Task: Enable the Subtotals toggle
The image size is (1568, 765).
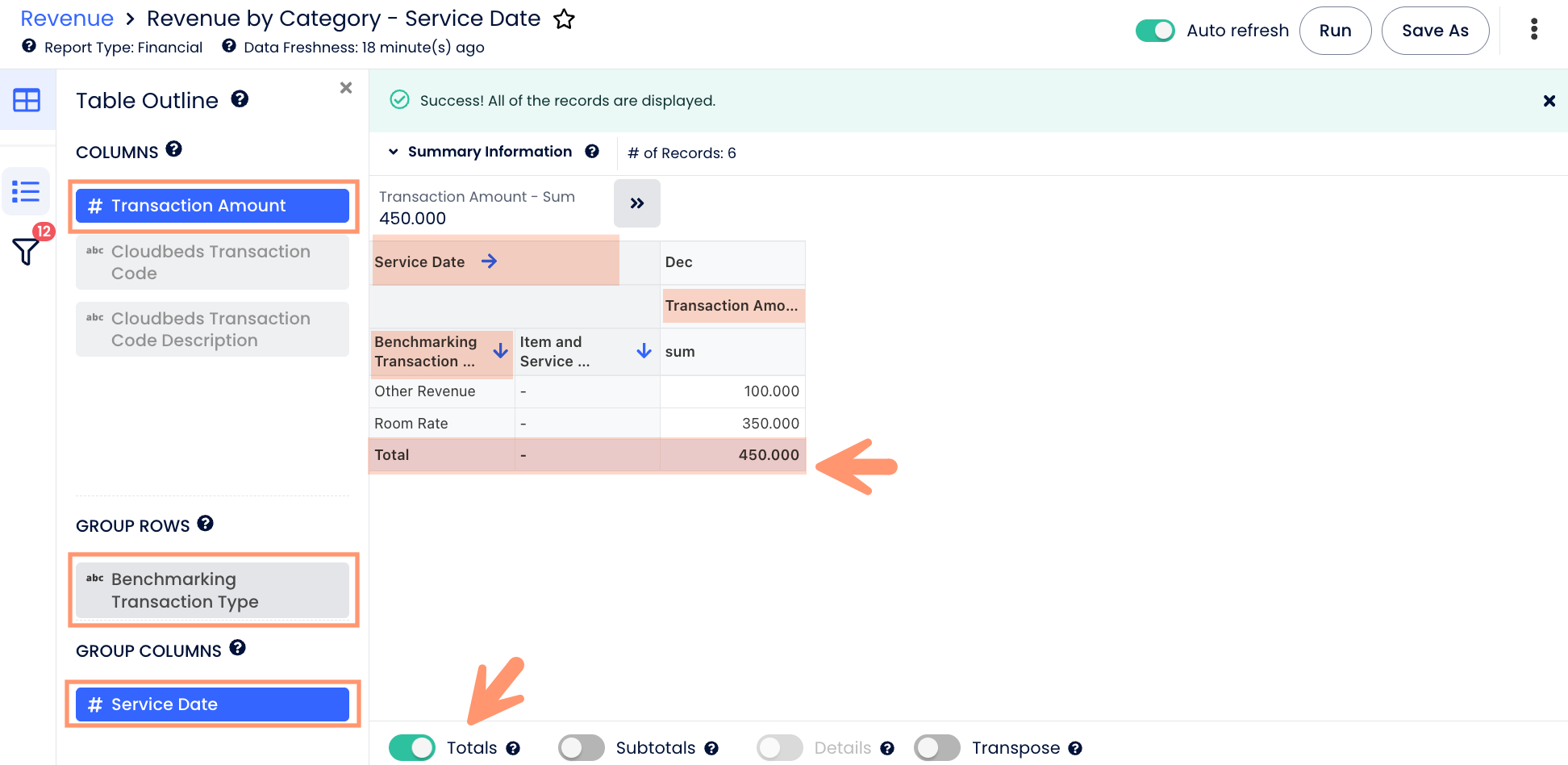Action: [581, 748]
